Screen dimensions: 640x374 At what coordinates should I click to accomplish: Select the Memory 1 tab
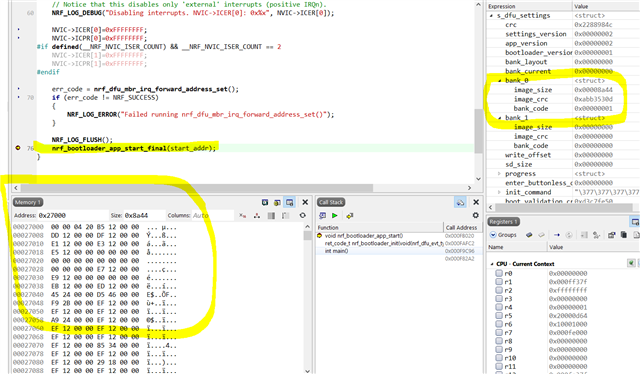[x=28, y=202]
